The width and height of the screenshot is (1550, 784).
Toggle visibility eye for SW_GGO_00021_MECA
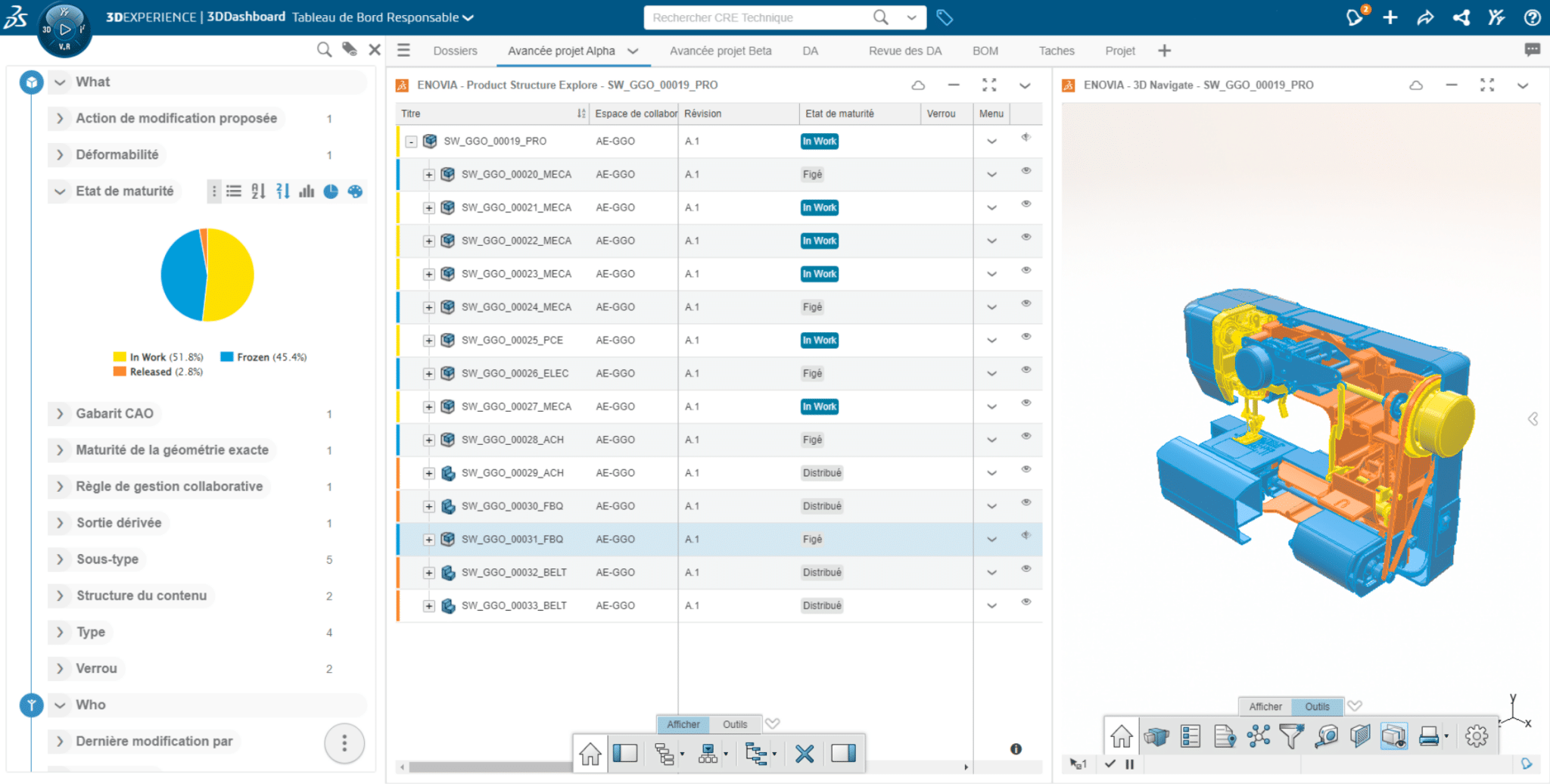click(x=1026, y=204)
